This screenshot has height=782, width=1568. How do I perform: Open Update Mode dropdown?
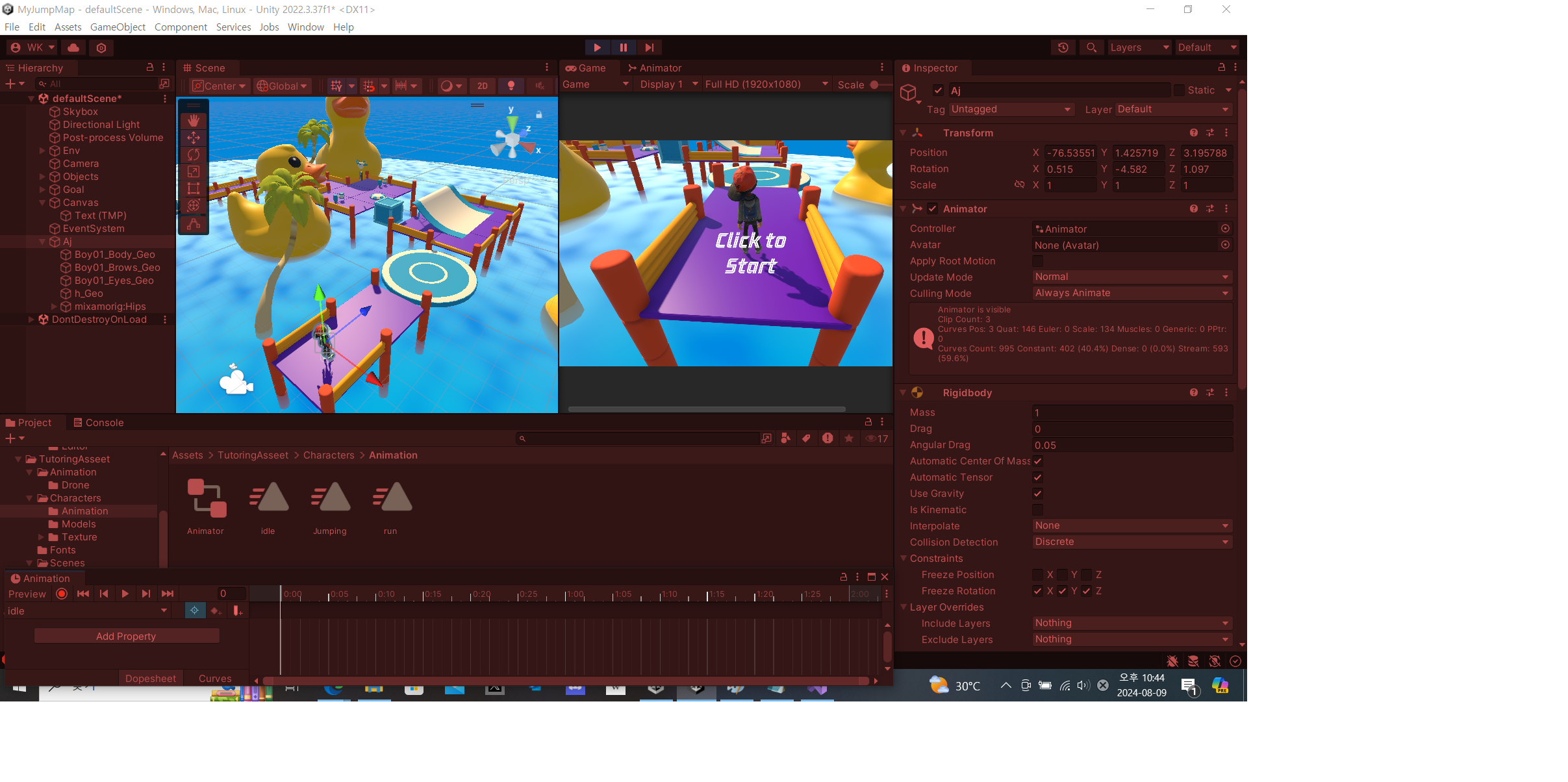(1132, 277)
